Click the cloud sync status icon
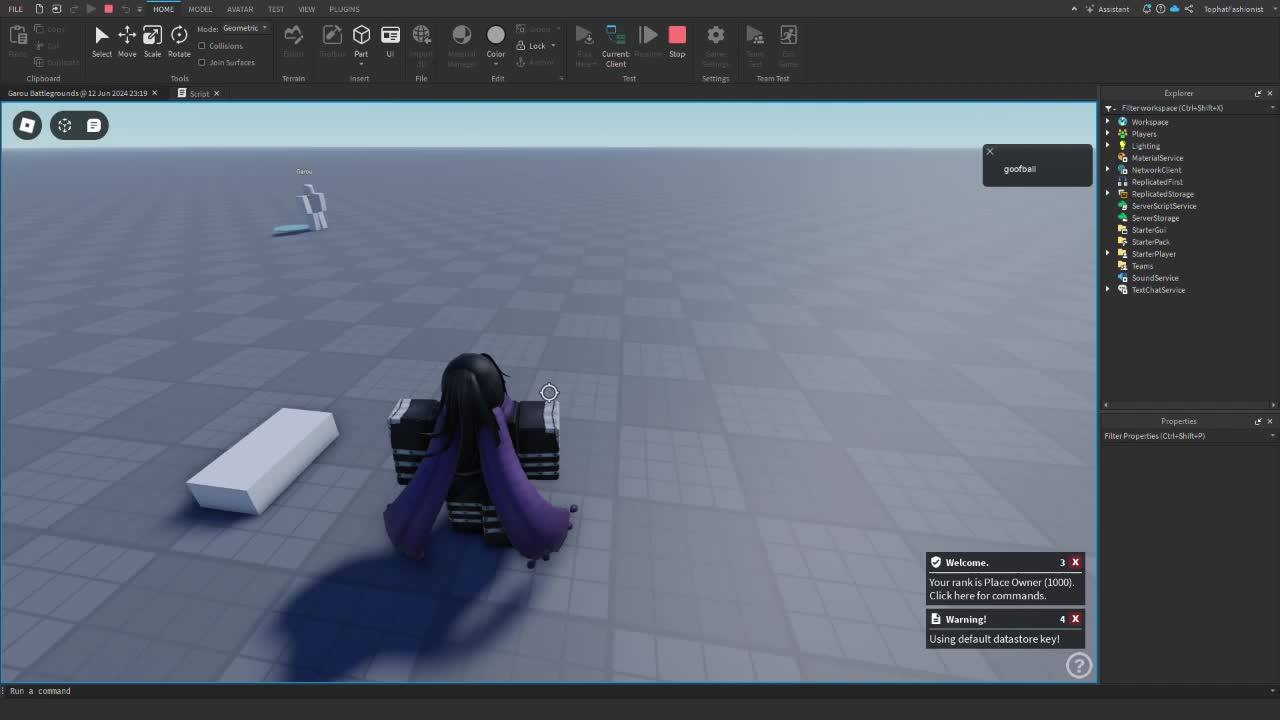Viewport: 1280px width, 720px height. (x=1175, y=9)
